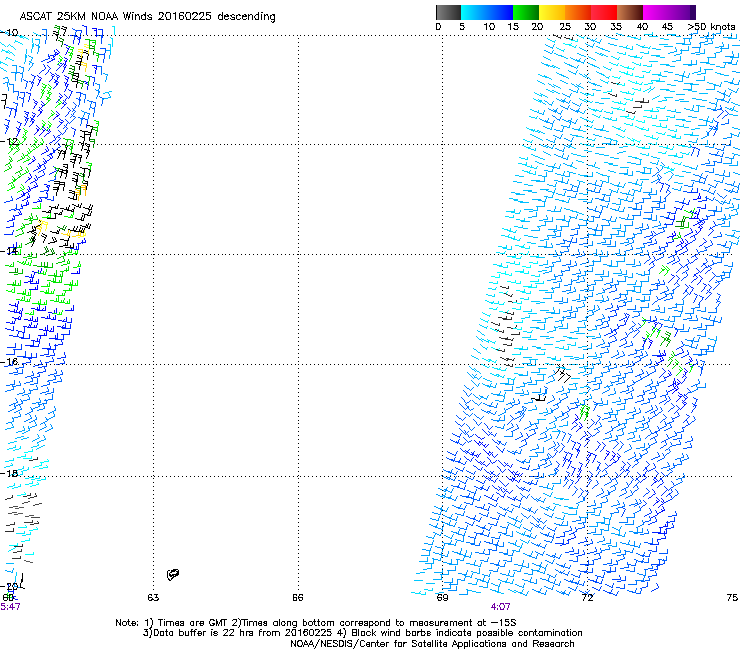Click longitude label '66' on bottom axis
Viewport: 740px width, 650px height.
(297, 598)
